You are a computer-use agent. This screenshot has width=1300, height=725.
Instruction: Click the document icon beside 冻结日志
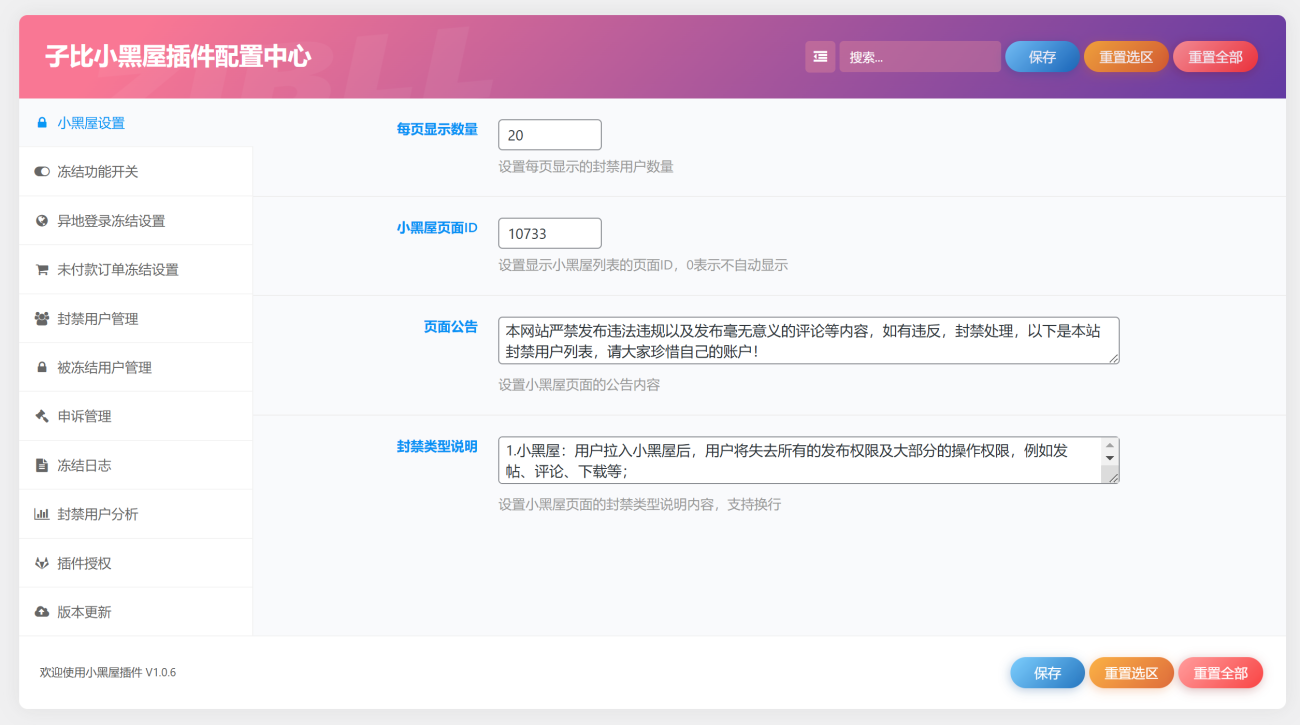pyautogui.click(x=42, y=465)
